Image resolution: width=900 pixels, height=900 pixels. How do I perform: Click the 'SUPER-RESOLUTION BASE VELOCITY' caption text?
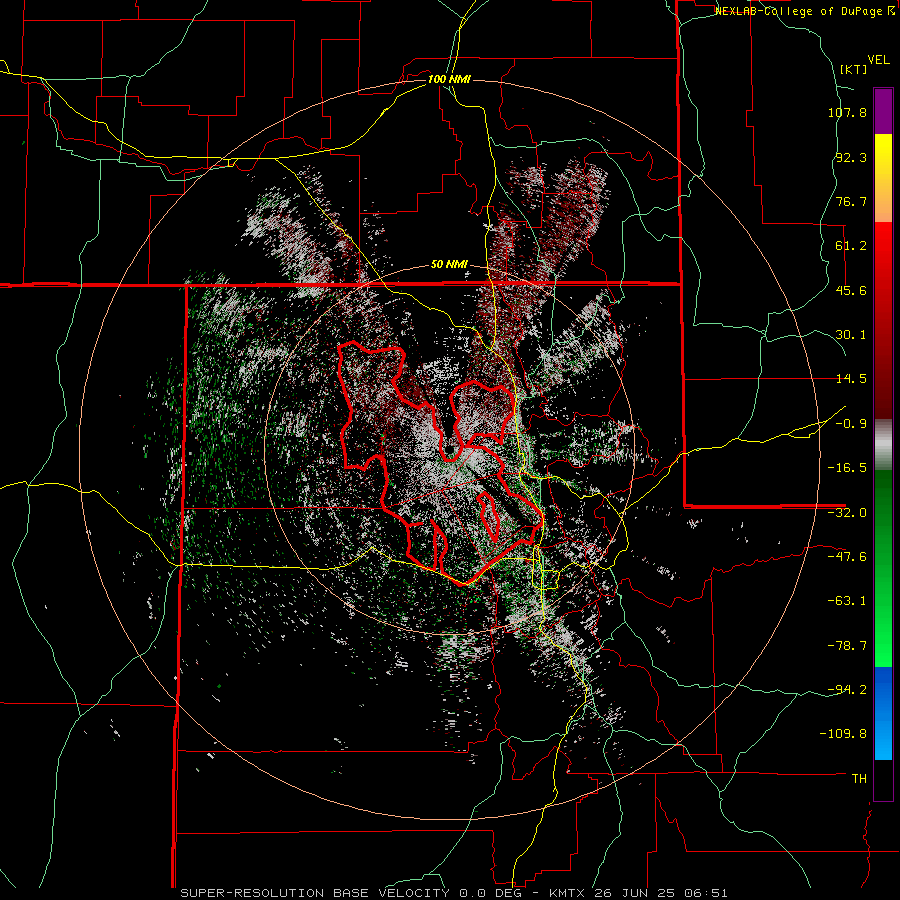pos(315,893)
